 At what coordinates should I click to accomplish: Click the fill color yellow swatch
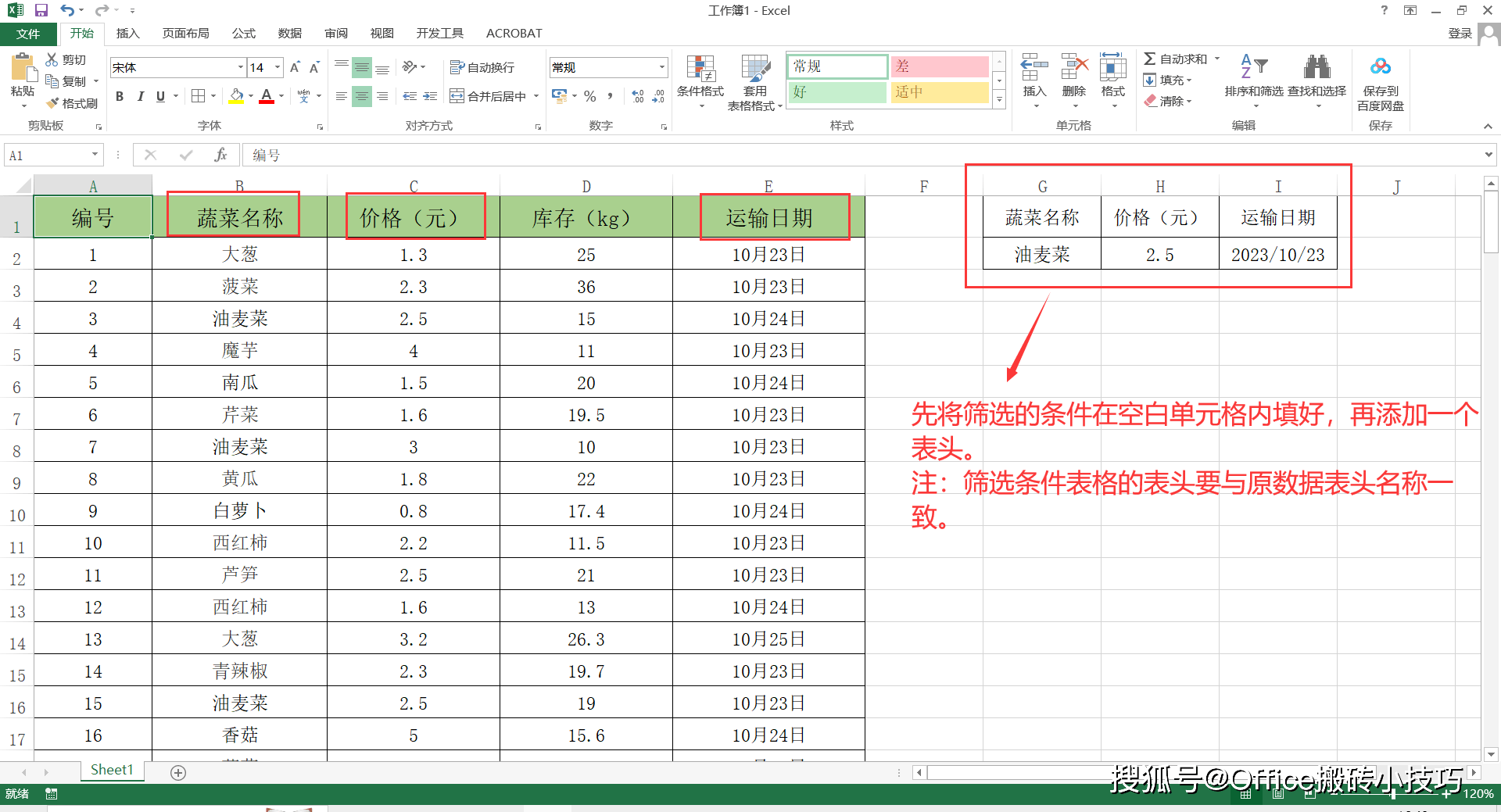(236, 96)
